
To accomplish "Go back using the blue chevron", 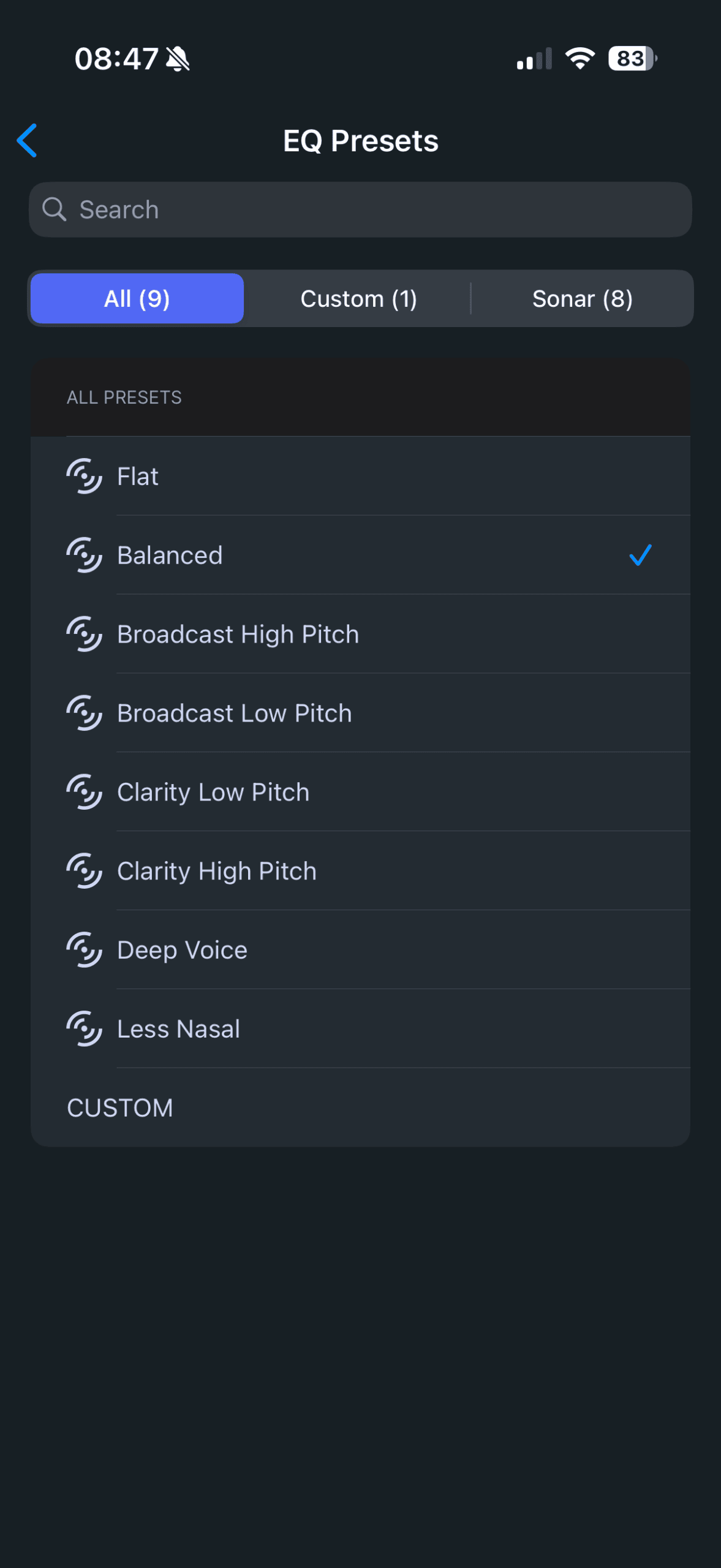I will (x=27, y=140).
